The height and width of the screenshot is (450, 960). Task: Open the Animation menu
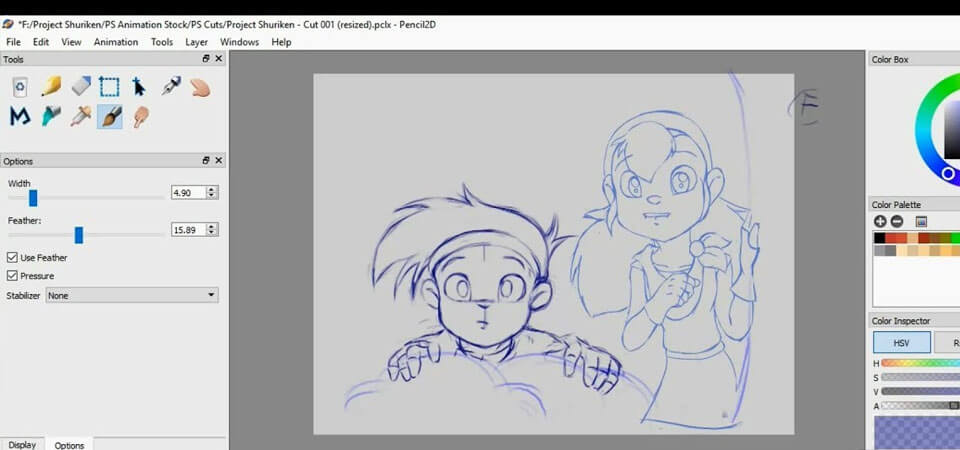[x=116, y=42]
